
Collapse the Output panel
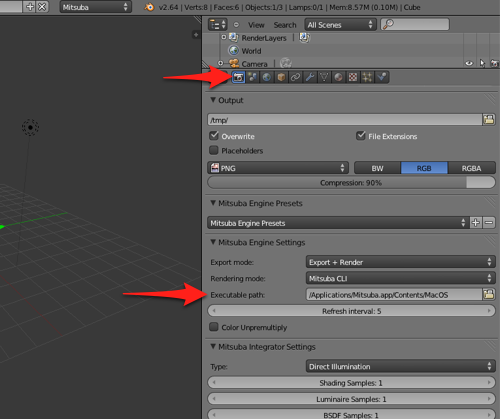tap(213, 100)
